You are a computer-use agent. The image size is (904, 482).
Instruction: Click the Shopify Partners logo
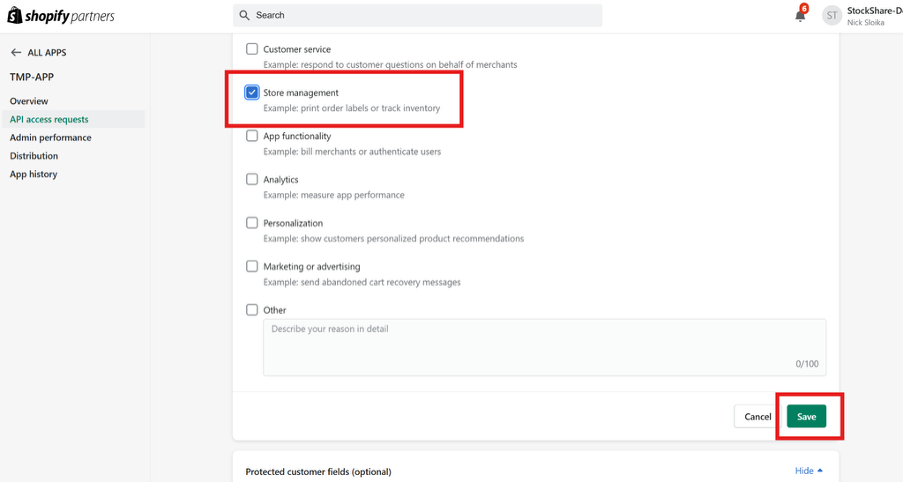(62, 15)
